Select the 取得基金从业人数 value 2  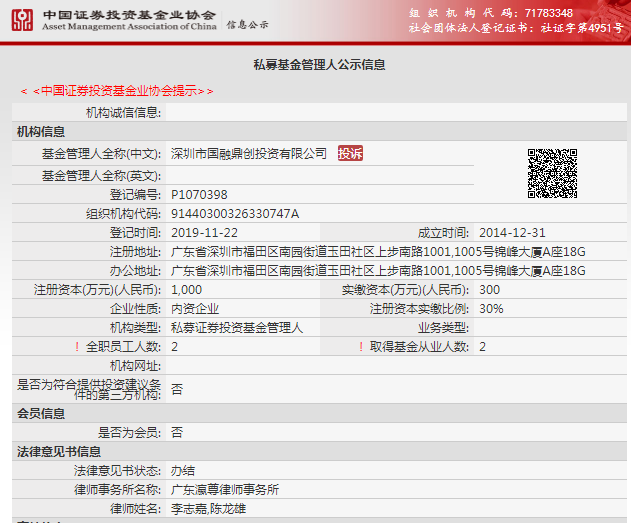click(x=483, y=347)
